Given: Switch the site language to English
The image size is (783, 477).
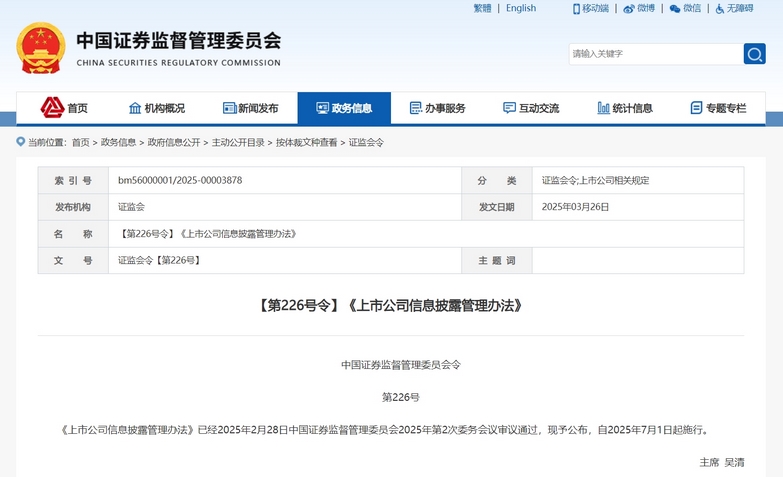Looking at the screenshot, I should (521, 9).
